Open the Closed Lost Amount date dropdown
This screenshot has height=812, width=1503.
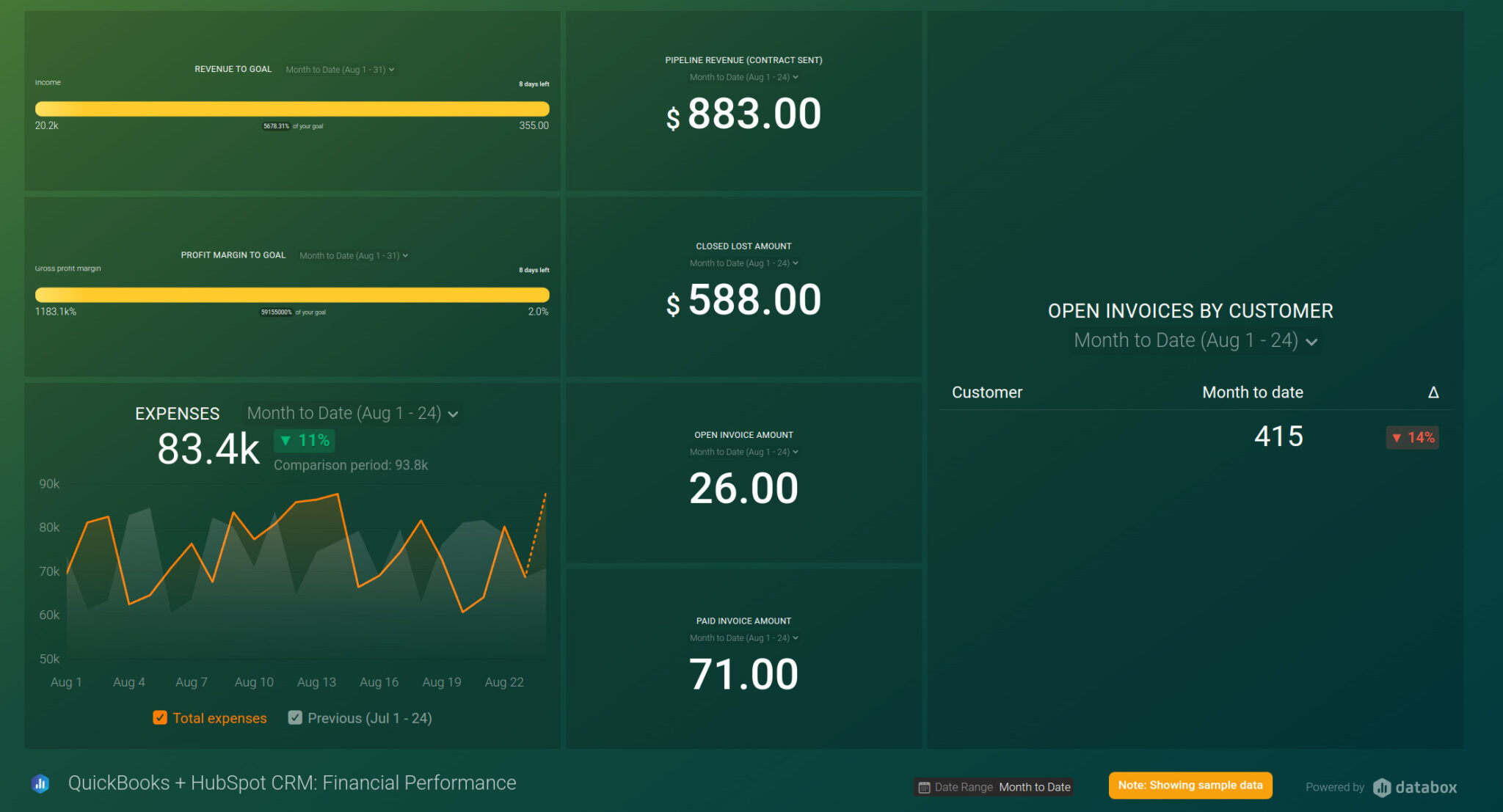pos(743,263)
